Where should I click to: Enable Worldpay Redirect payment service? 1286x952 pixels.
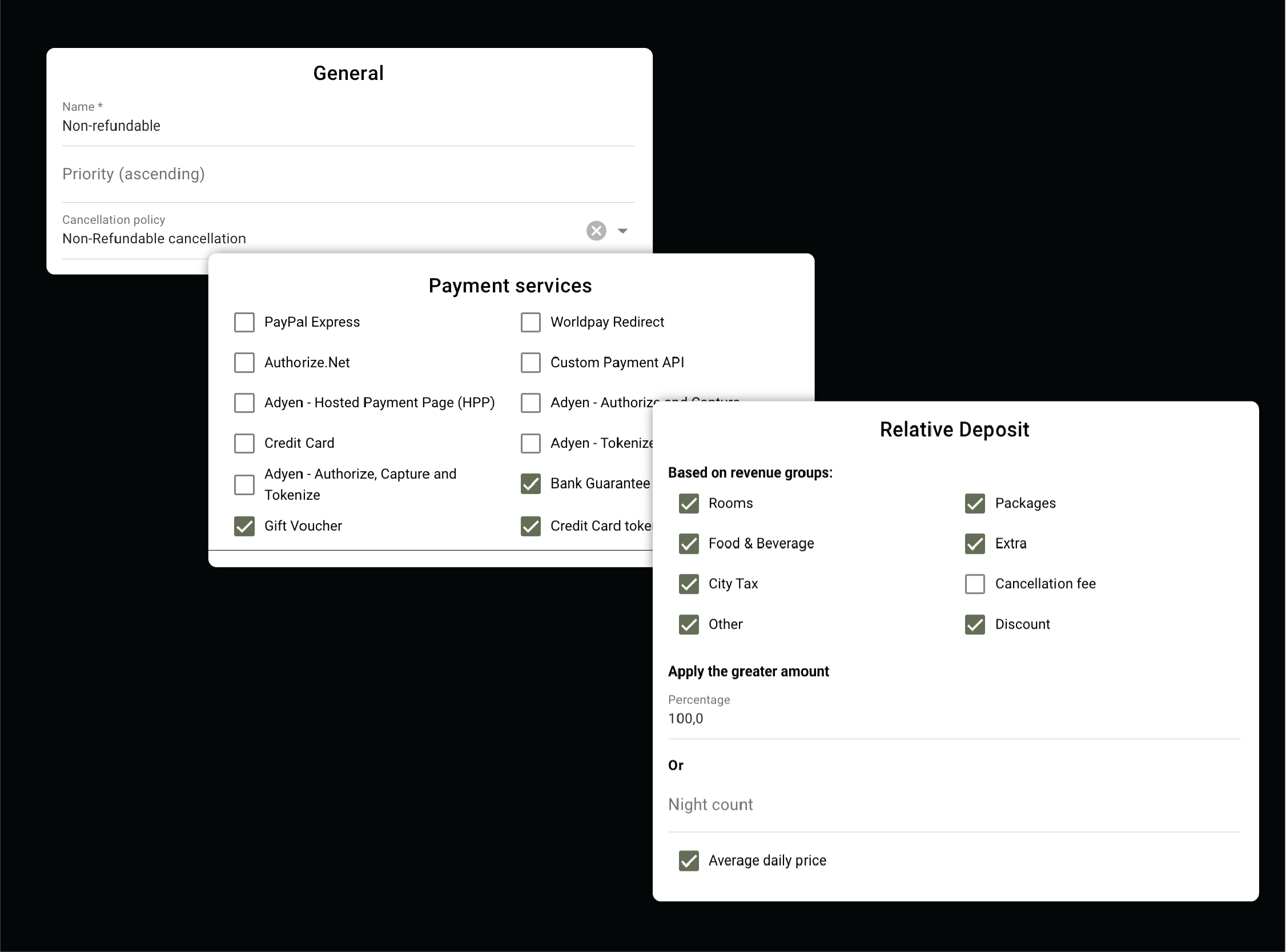pos(531,322)
